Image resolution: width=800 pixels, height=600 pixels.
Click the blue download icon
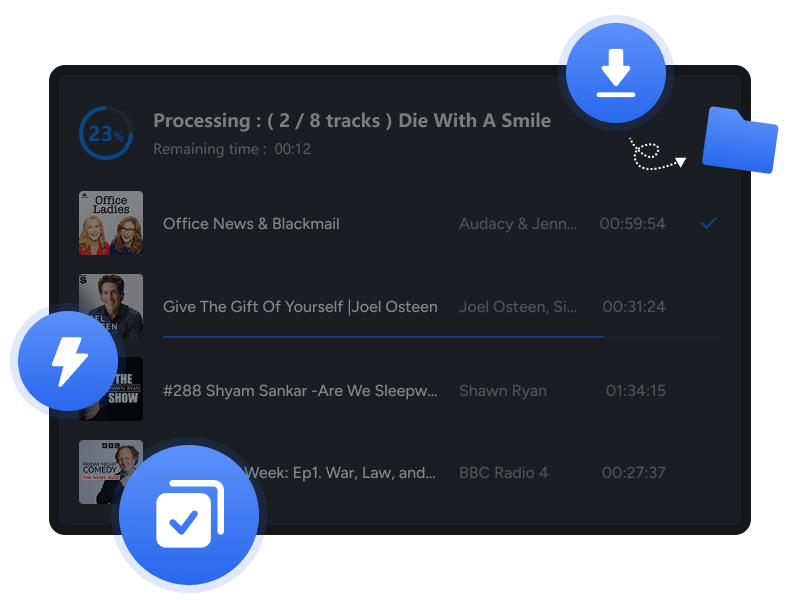[617, 71]
